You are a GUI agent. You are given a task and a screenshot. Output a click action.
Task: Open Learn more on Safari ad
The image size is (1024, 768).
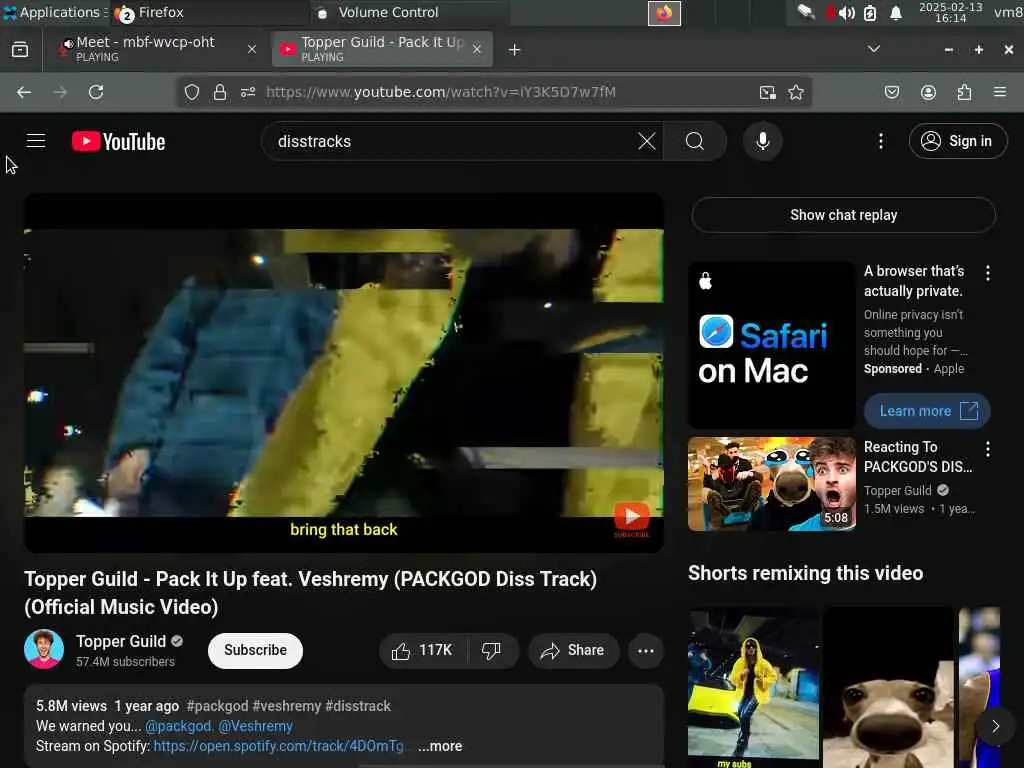coord(927,411)
